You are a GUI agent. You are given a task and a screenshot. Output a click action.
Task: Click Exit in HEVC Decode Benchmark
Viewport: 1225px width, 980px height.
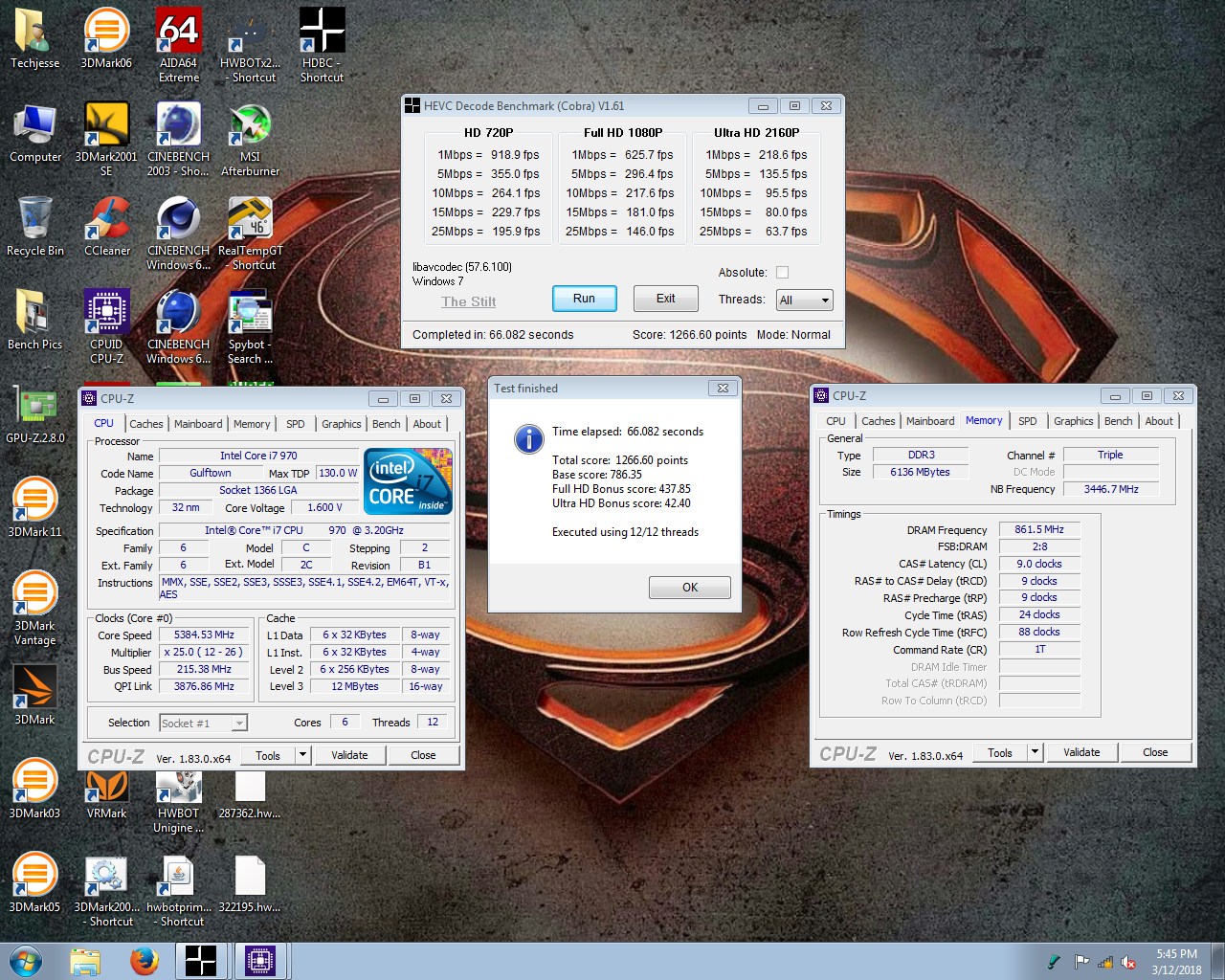pyautogui.click(x=665, y=299)
